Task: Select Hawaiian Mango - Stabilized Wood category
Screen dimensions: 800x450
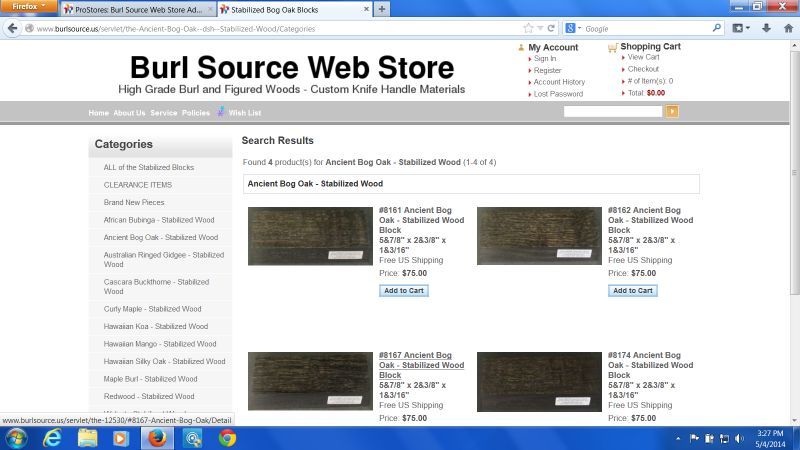Action: (160, 344)
